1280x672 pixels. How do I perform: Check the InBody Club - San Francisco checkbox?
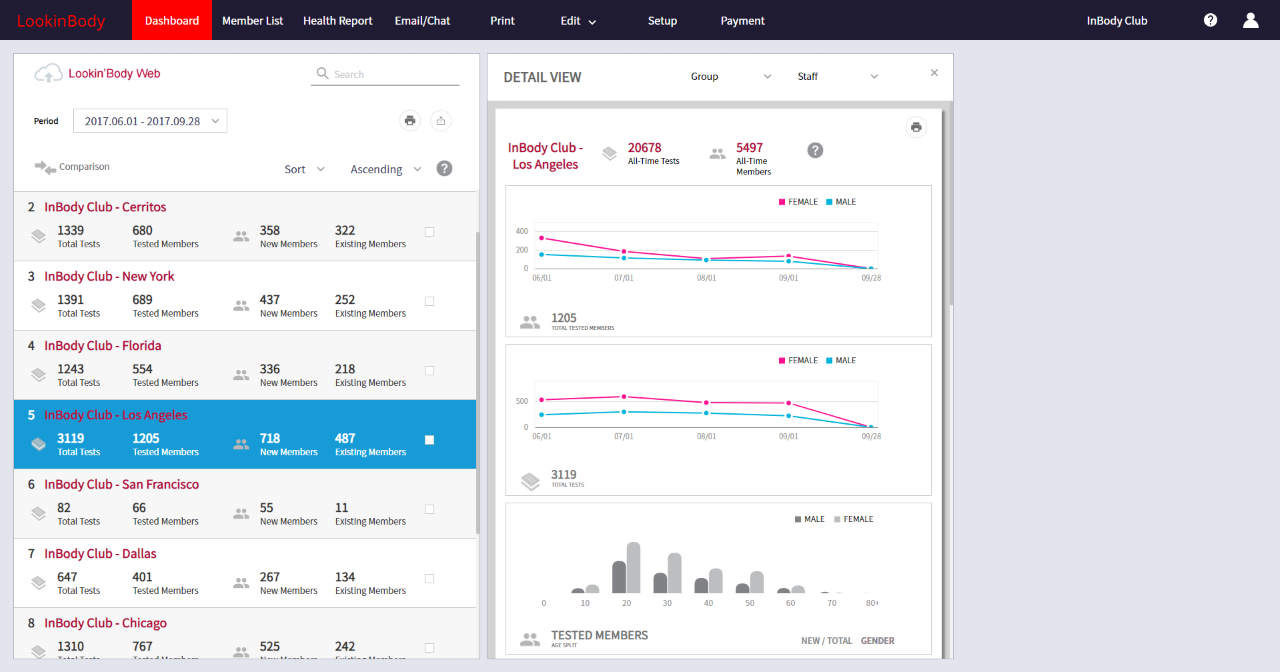429,509
